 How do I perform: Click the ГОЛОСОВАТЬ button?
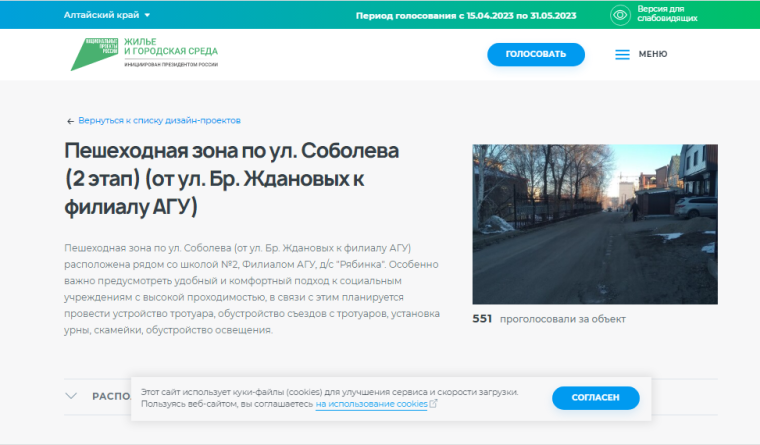click(536, 54)
